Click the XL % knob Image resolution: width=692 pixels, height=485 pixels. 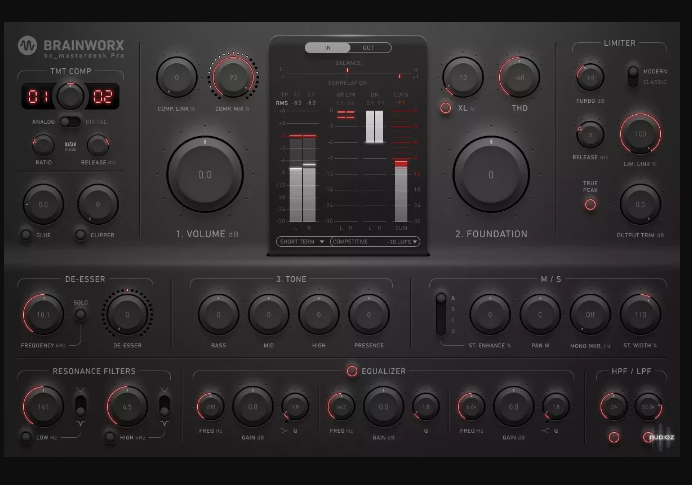[x=463, y=77]
